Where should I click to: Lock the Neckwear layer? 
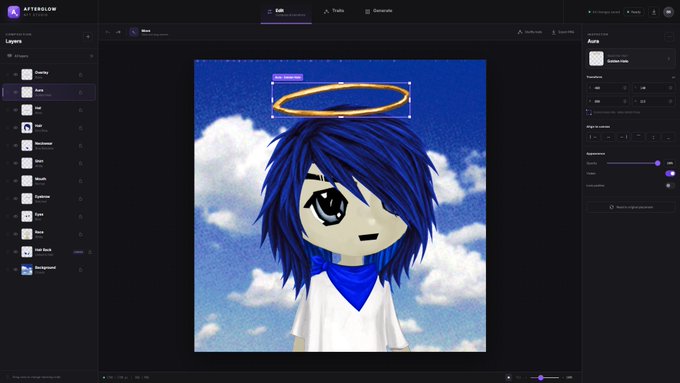pos(81,146)
